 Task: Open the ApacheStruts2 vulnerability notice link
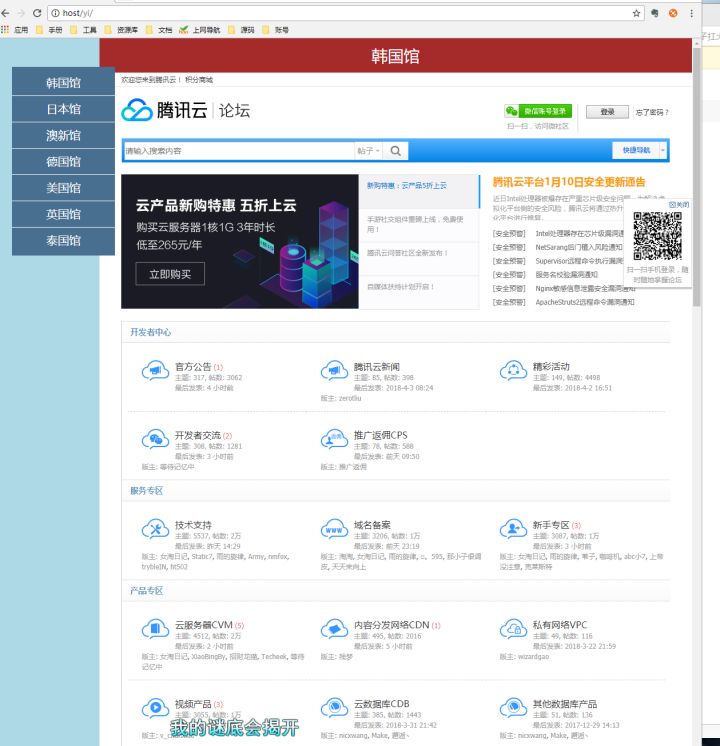point(585,302)
